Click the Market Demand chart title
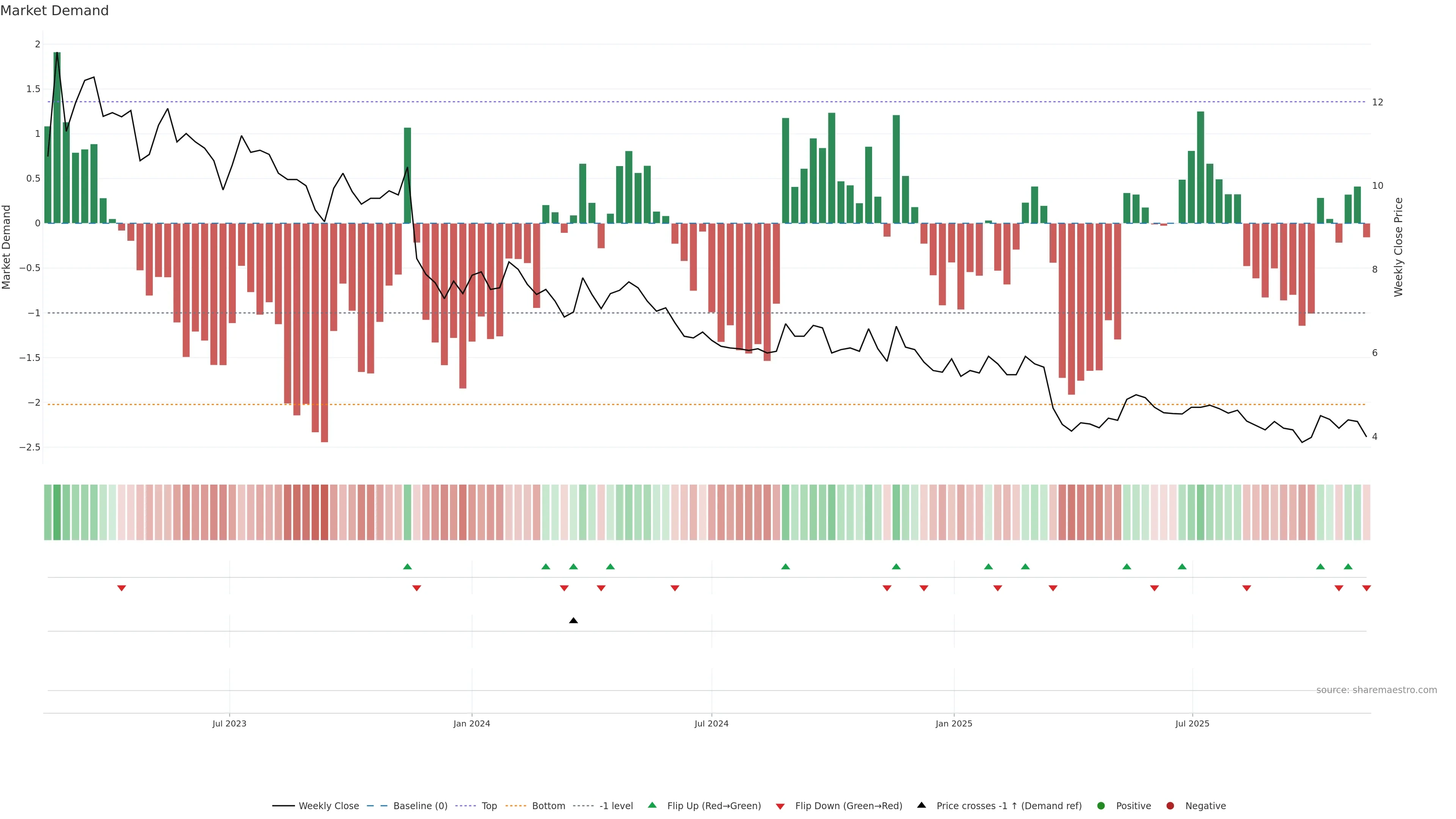This screenshot has height=819, width=1456. coord(54,11)
